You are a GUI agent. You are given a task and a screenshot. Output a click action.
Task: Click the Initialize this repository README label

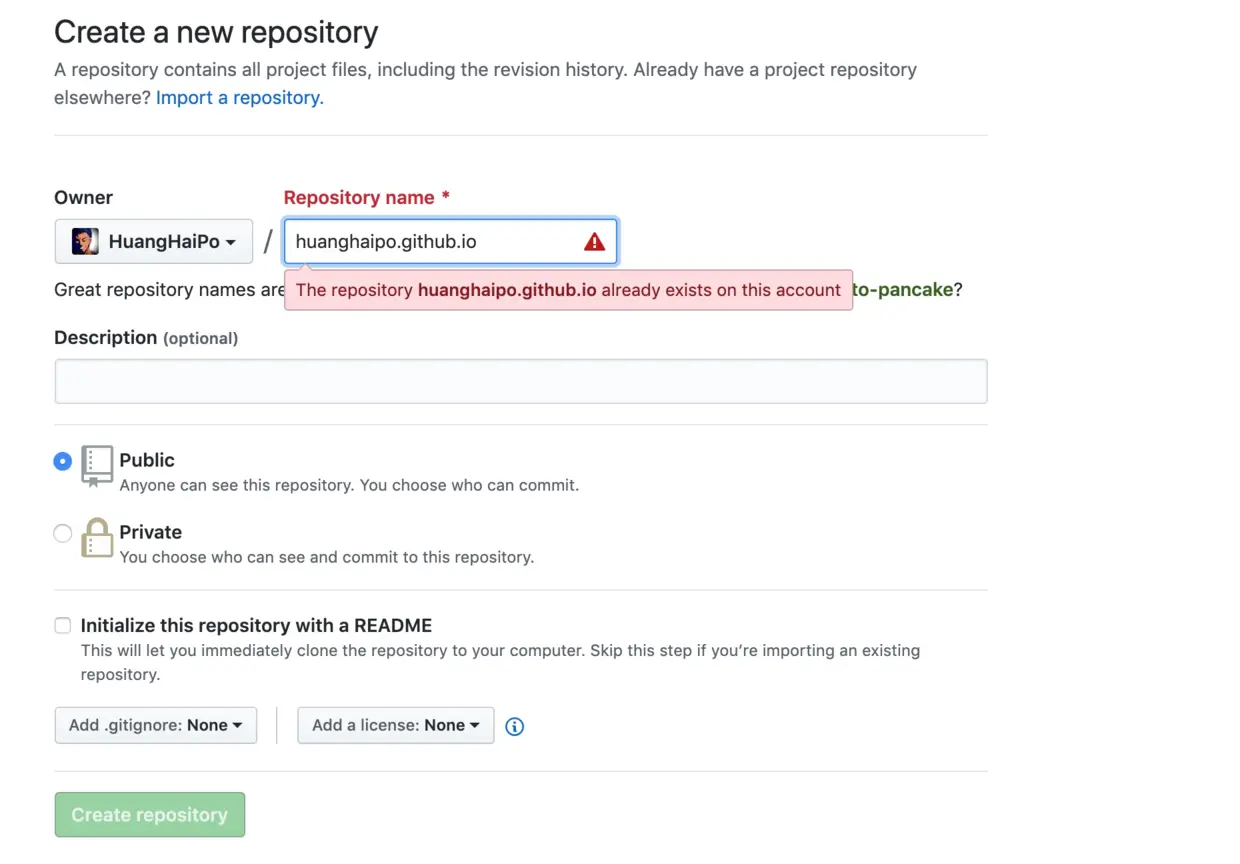[x=256, y=626]
